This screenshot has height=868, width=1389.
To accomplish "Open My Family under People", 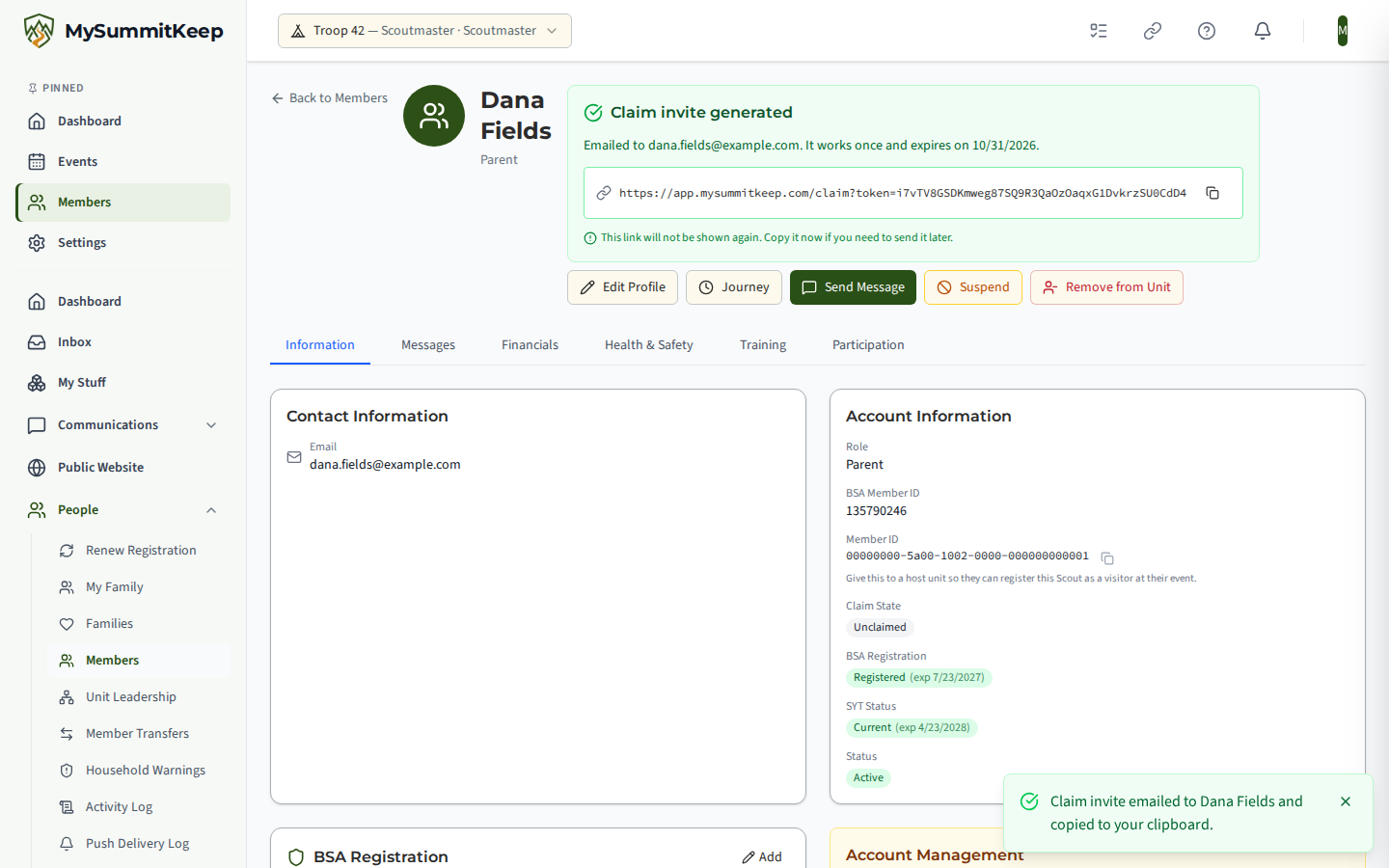I will tap(139, 587).
